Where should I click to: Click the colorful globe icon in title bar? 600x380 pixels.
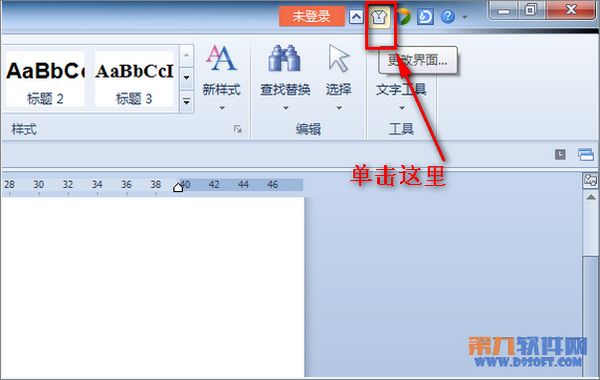point(403,17)
